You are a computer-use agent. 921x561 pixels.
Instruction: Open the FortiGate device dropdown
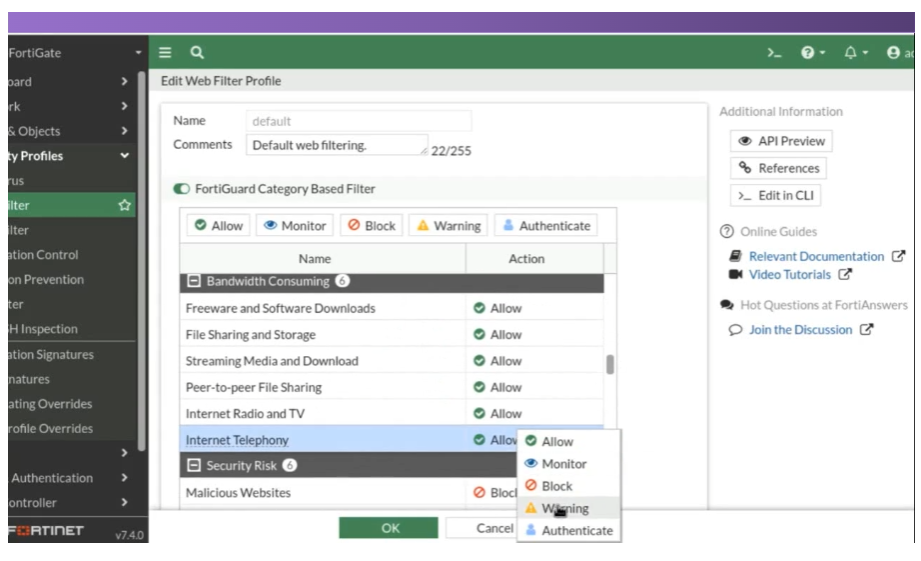pyautogui.click(x=138, y=53)
